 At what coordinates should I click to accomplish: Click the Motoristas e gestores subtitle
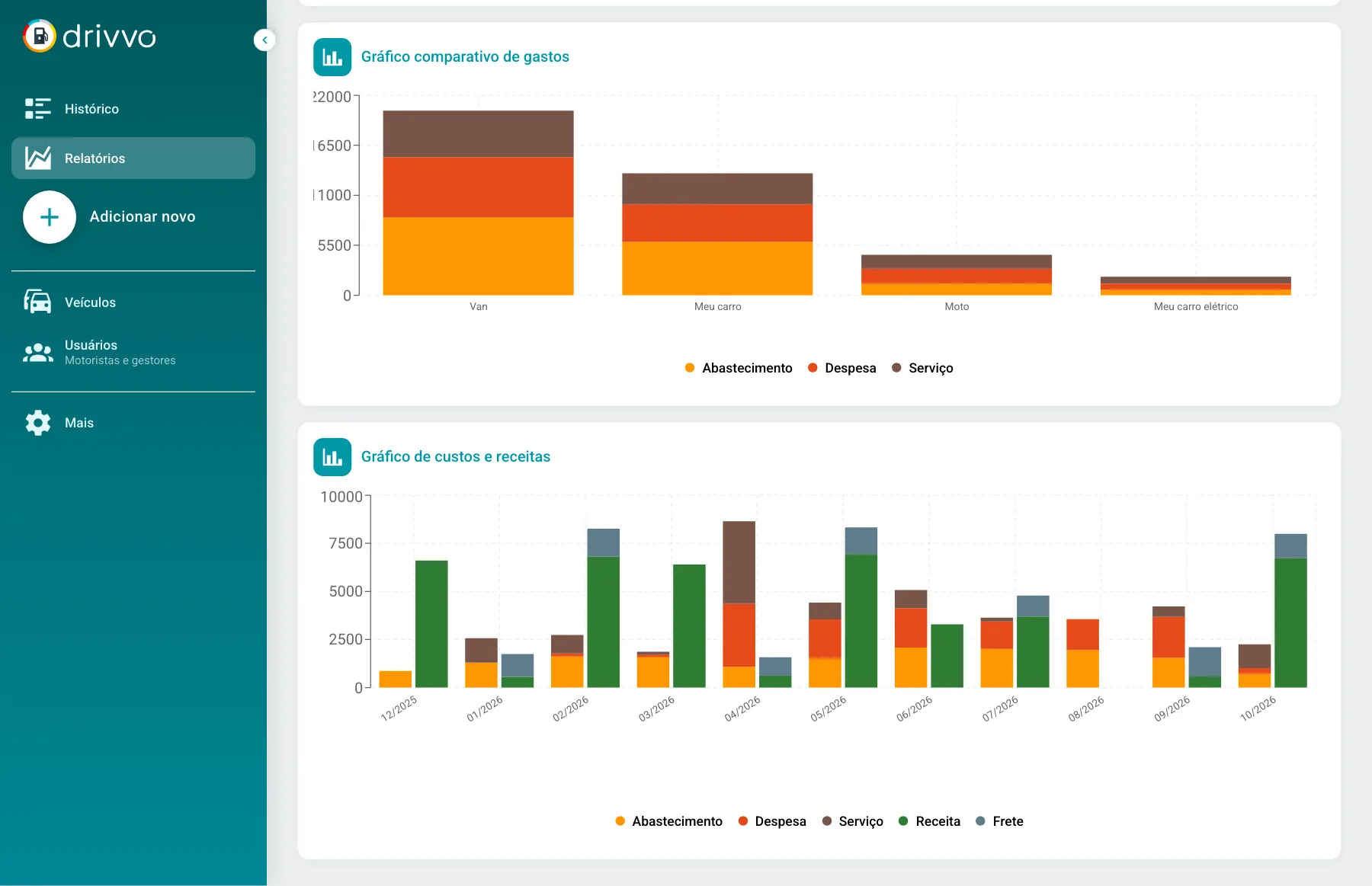pos(120,360)
